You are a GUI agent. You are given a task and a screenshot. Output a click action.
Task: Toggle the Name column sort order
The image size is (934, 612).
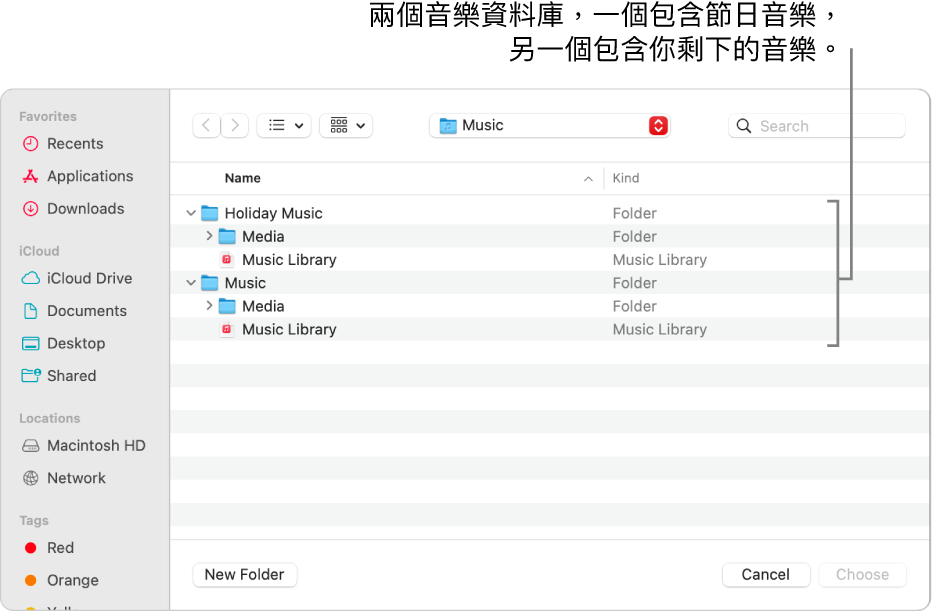pos(243,178)
